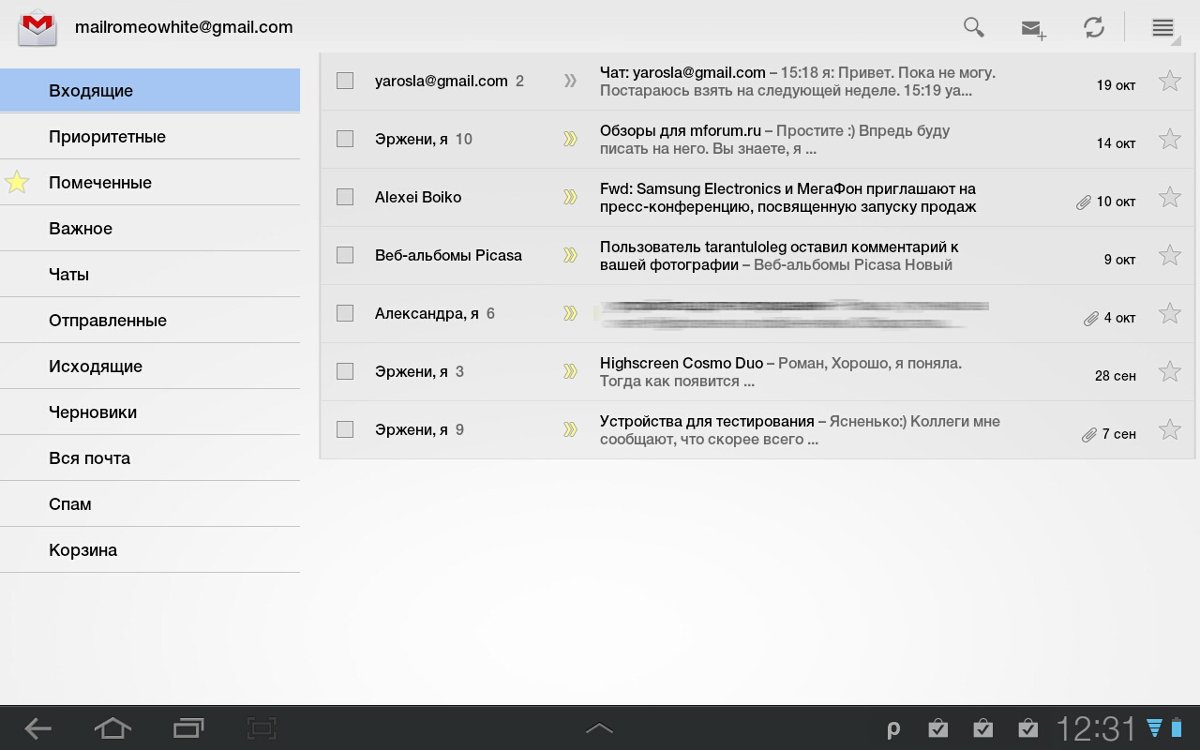Image resolution: width=1200 pixels, height=750 pixels.
Task: Refresh the inbox with sync icon
Action: 1094,28
